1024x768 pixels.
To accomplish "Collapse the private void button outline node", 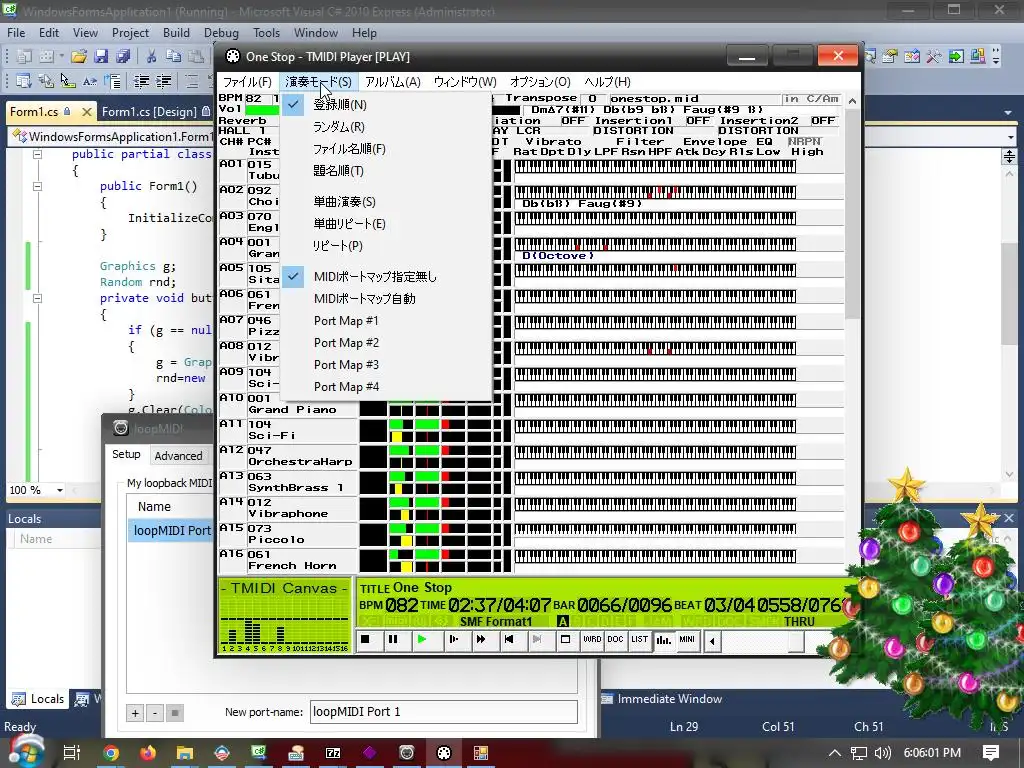I will pyautogui.click(x=37, y=298).
